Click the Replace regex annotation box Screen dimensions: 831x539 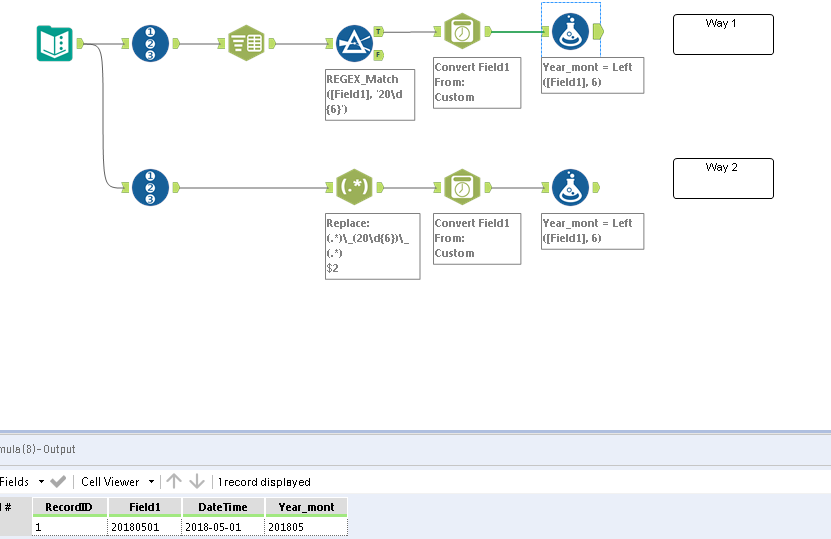[373, 246]
